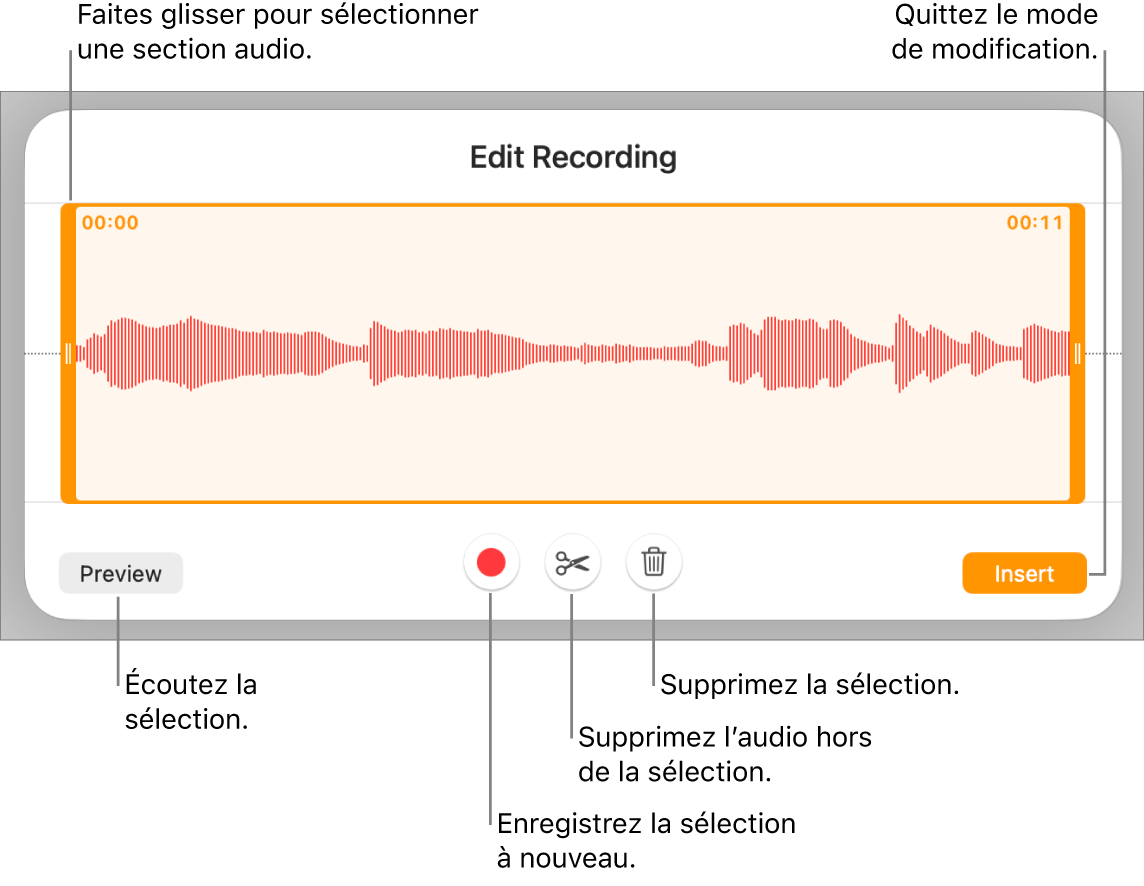Click the Edit Recording title text
The height and width of the screenshot is (886, 1144).
point(572,157)
